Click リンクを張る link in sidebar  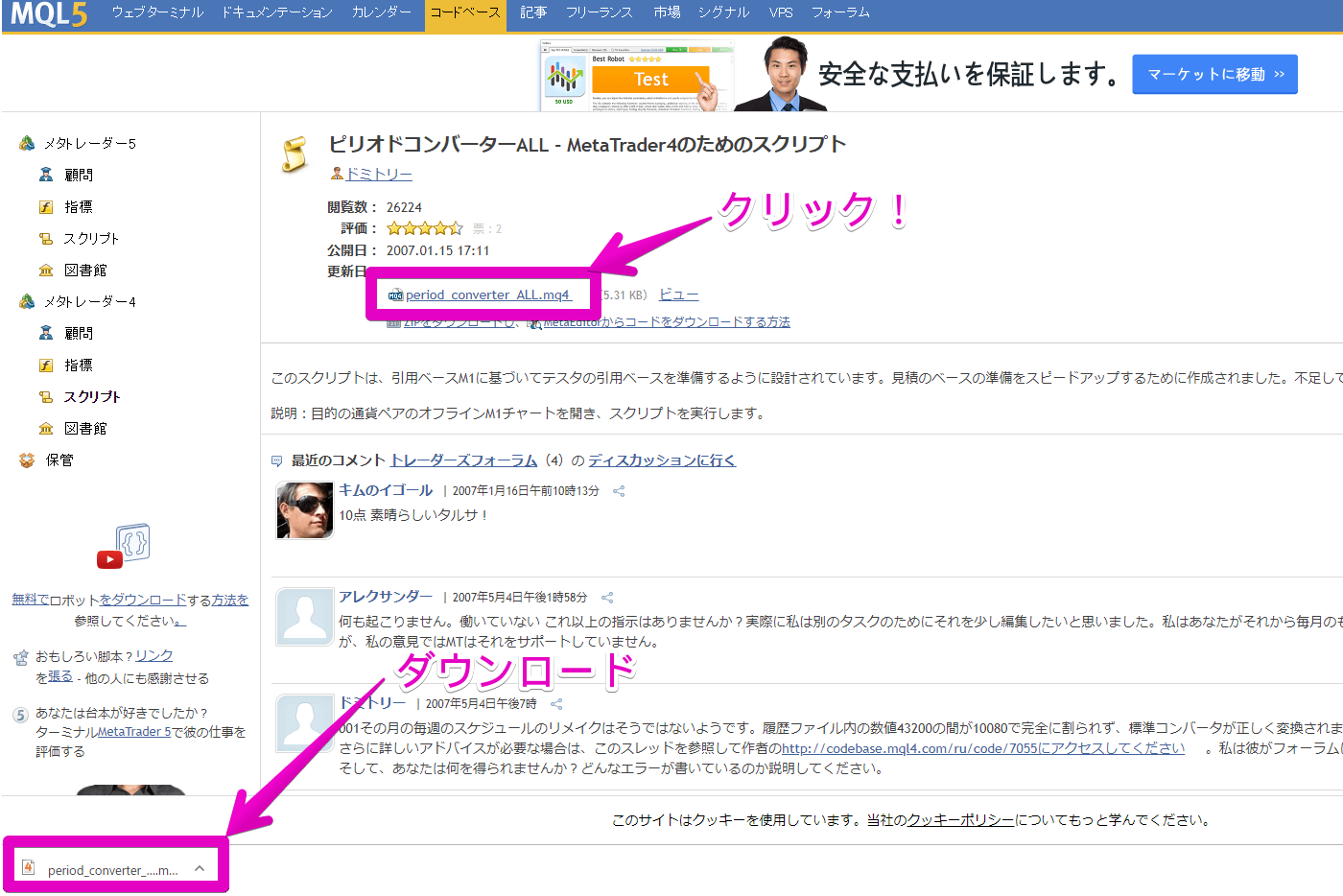click(153, 655)
